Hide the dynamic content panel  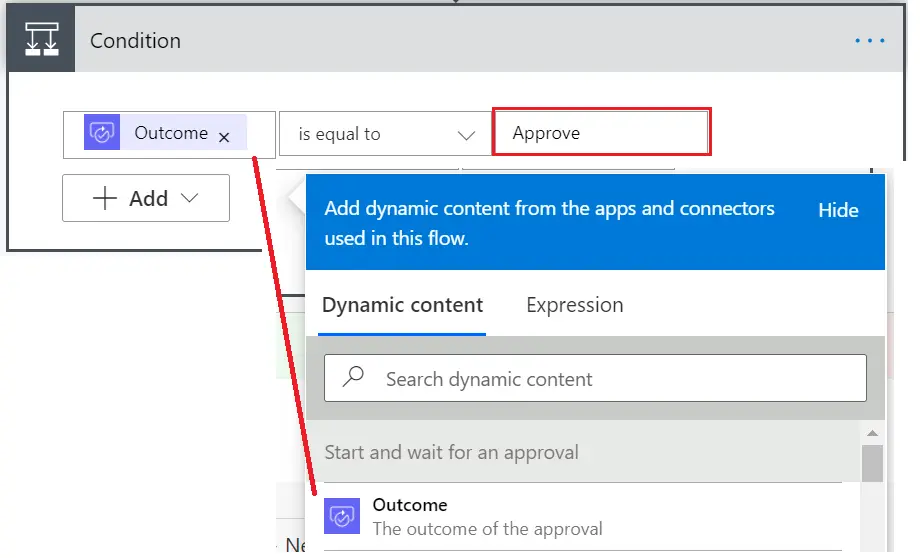pos(837,210)
